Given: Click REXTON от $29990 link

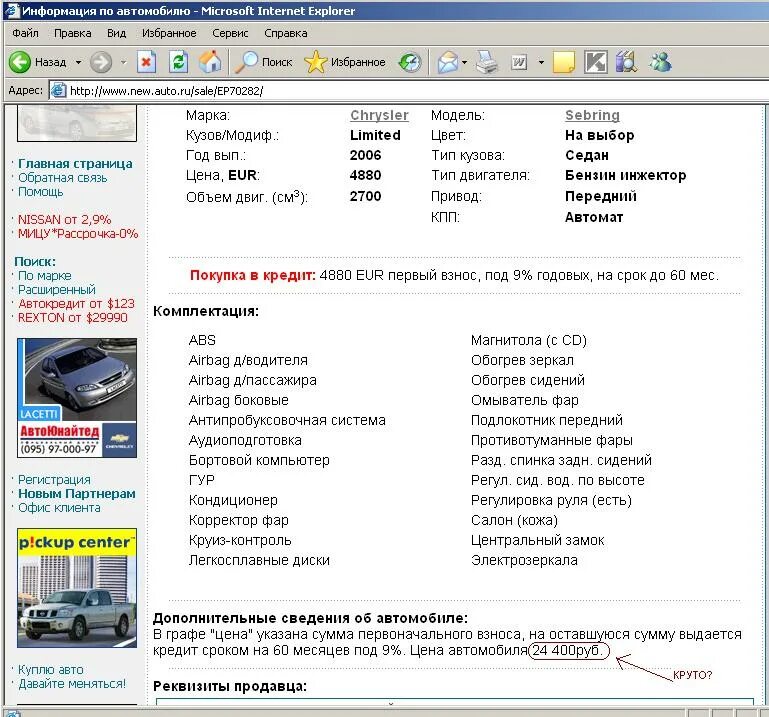Looking at the screenshot, I should tap(73, 317).
